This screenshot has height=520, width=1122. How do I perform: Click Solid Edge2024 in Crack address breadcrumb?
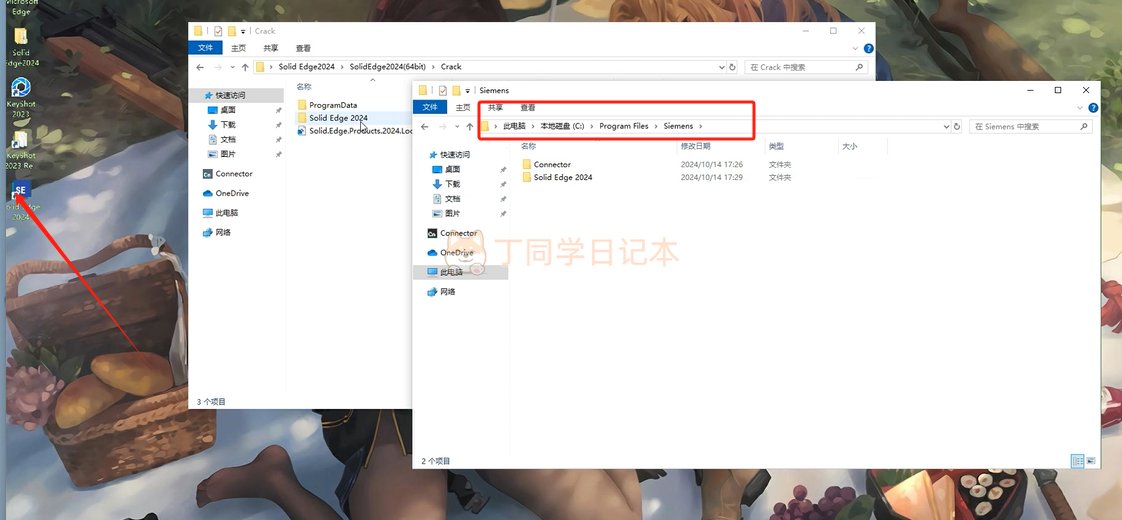[307, 67]
